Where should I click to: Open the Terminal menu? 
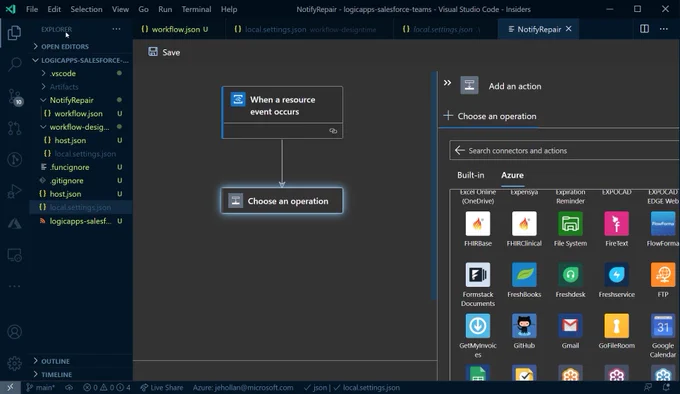tap(196, 9)
